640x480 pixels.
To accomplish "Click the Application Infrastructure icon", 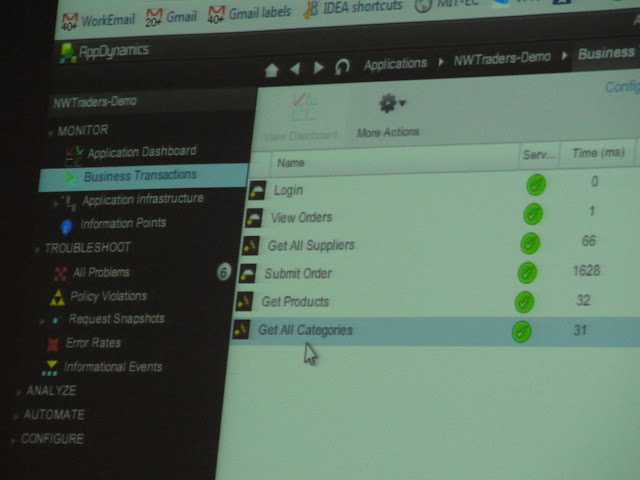I will tap(70, 202).
